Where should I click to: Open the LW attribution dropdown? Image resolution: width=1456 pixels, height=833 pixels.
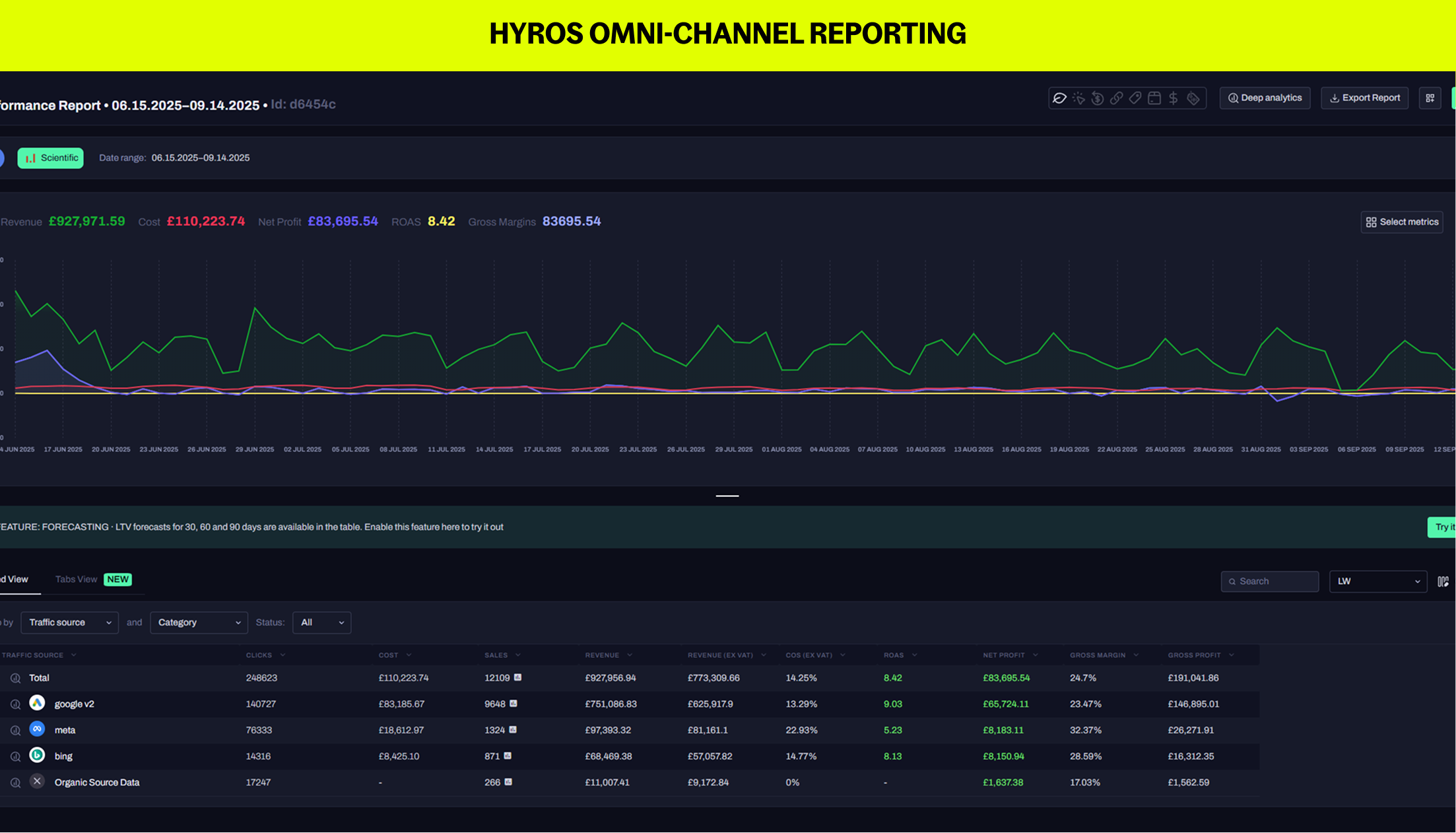pyautogui.click(x=1377, y=582)
